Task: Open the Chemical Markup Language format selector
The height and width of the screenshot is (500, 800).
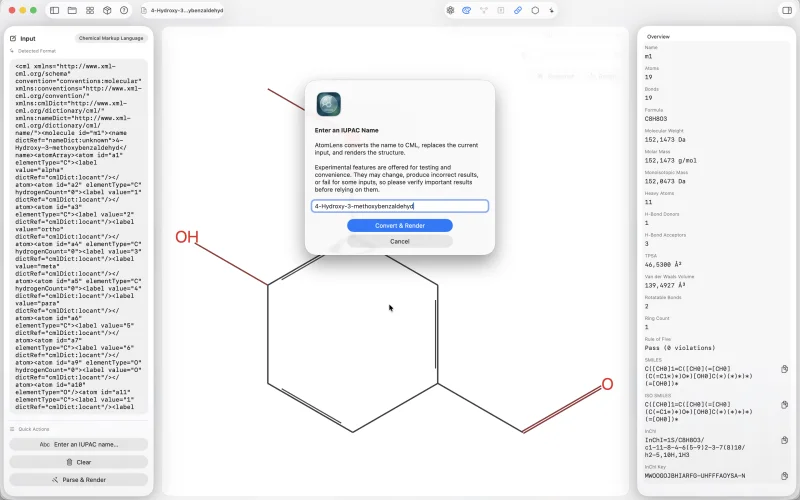Action: click(x=111, y=38)
